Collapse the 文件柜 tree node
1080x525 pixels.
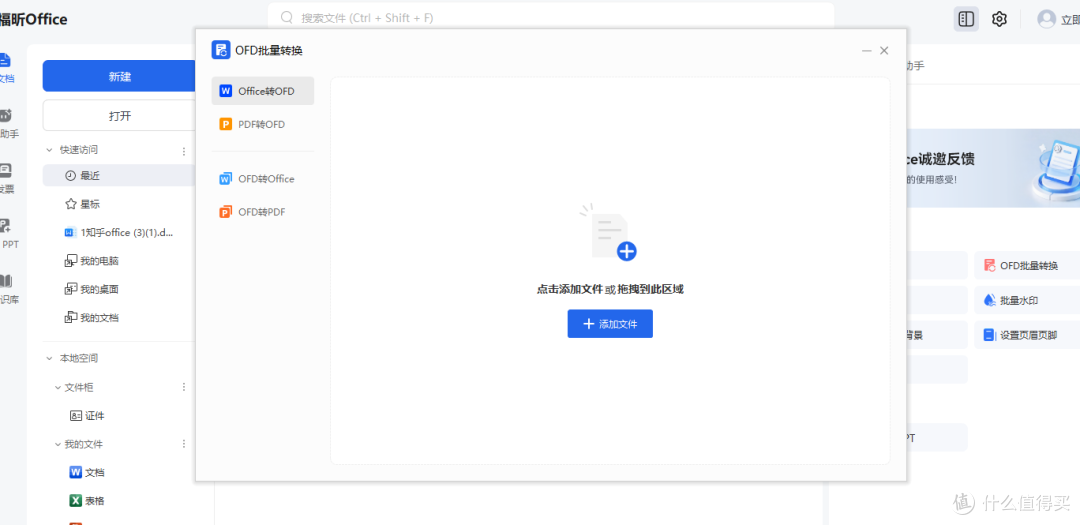click(58, 387)
